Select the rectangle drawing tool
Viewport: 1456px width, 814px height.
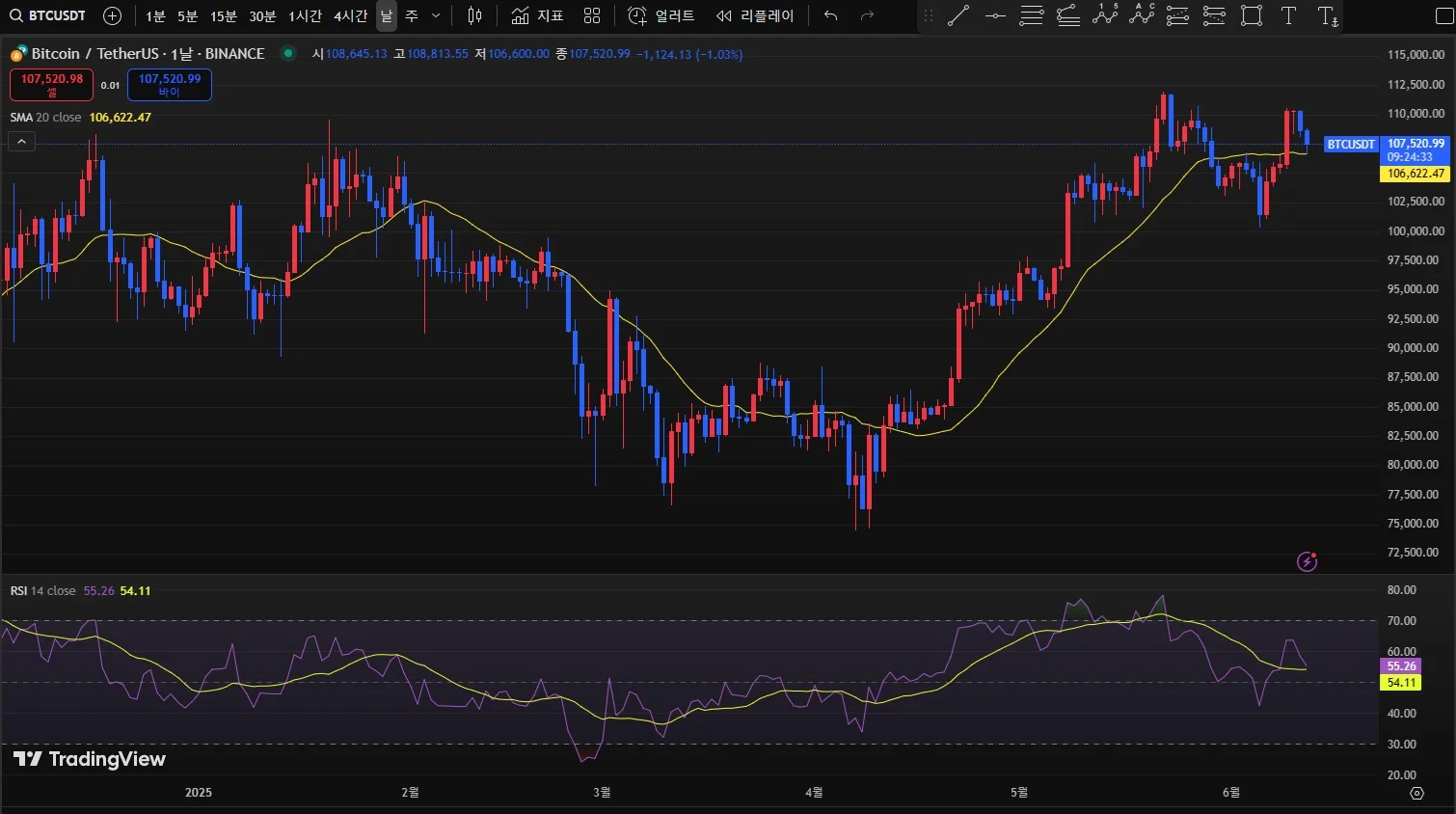pyautogui.click(x=1252, y=15)
